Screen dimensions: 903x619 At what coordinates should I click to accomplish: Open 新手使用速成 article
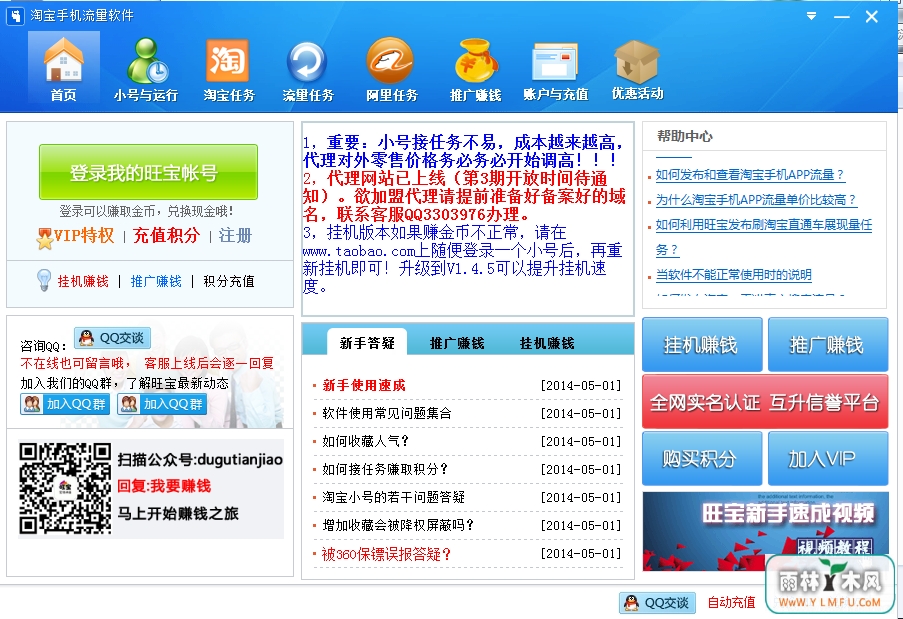coord(364,385)
